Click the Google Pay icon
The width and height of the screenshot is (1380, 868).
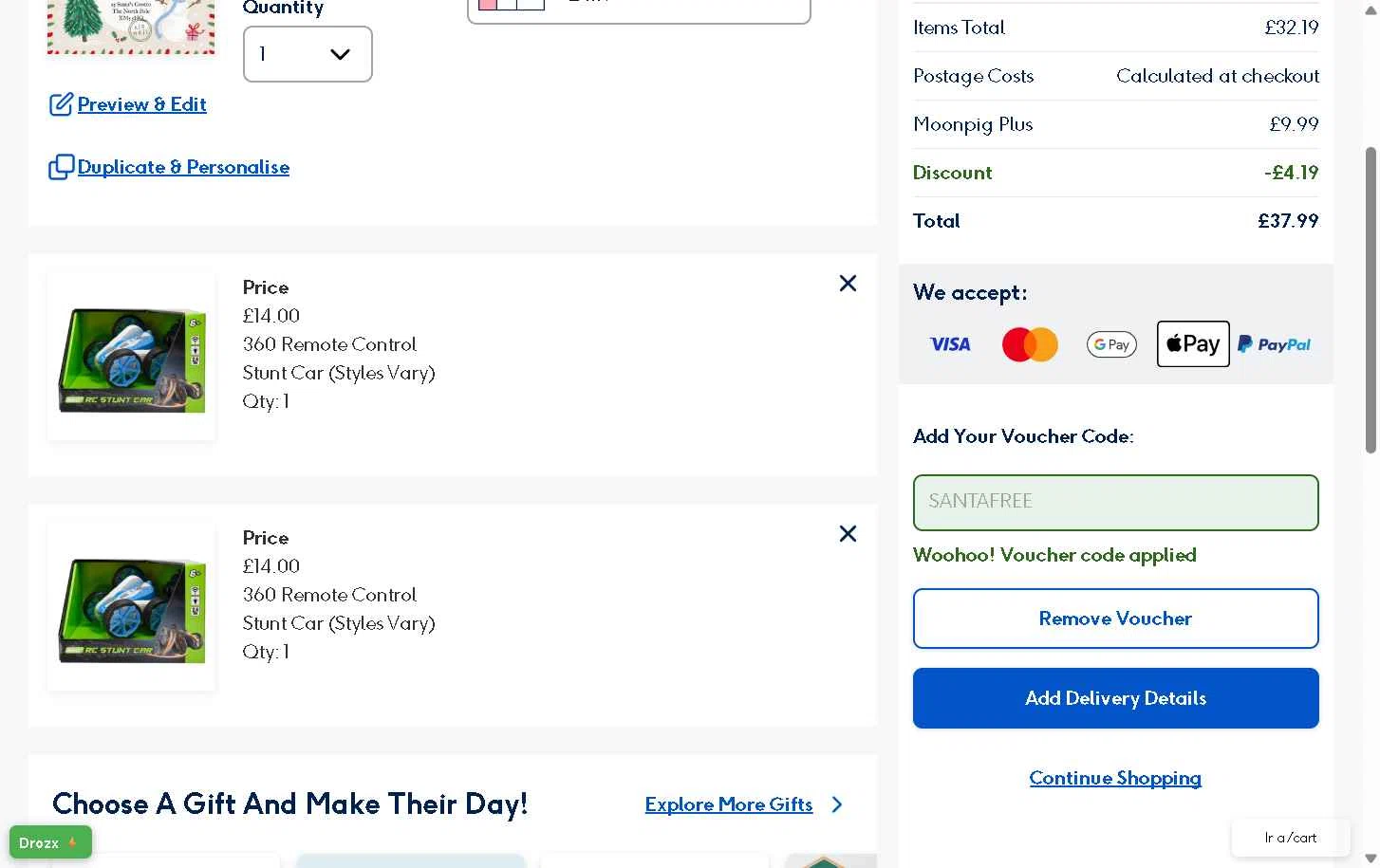pos(1111,344)
